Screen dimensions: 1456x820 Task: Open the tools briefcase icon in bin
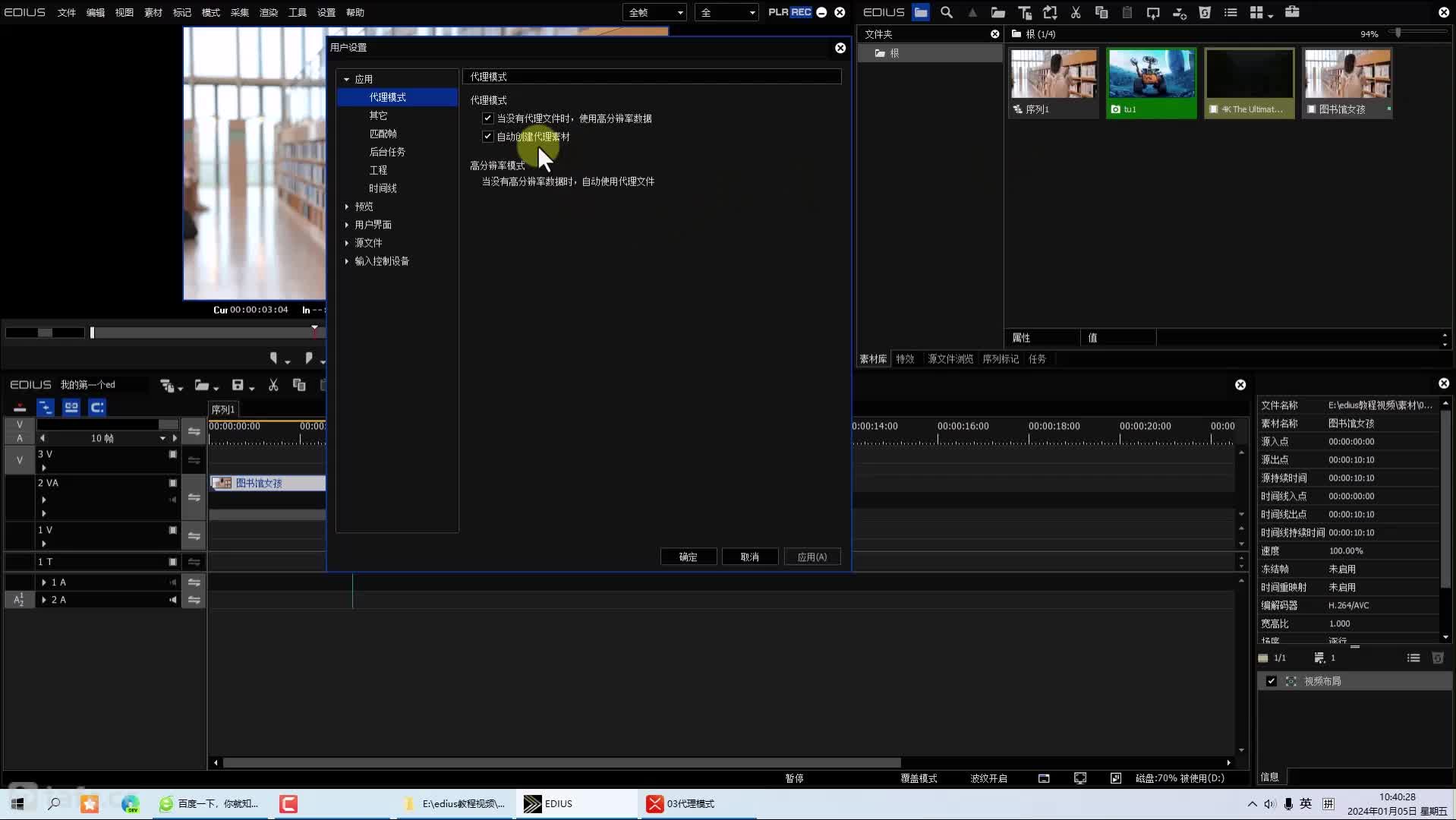click(x=1292, y=12)
